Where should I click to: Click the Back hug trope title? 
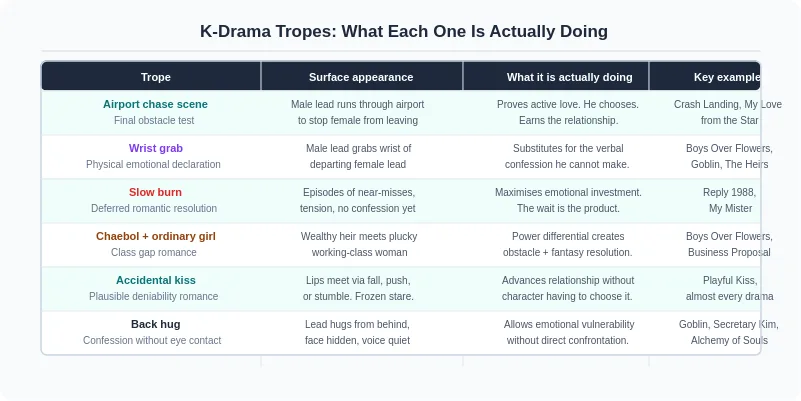[155, 324]
